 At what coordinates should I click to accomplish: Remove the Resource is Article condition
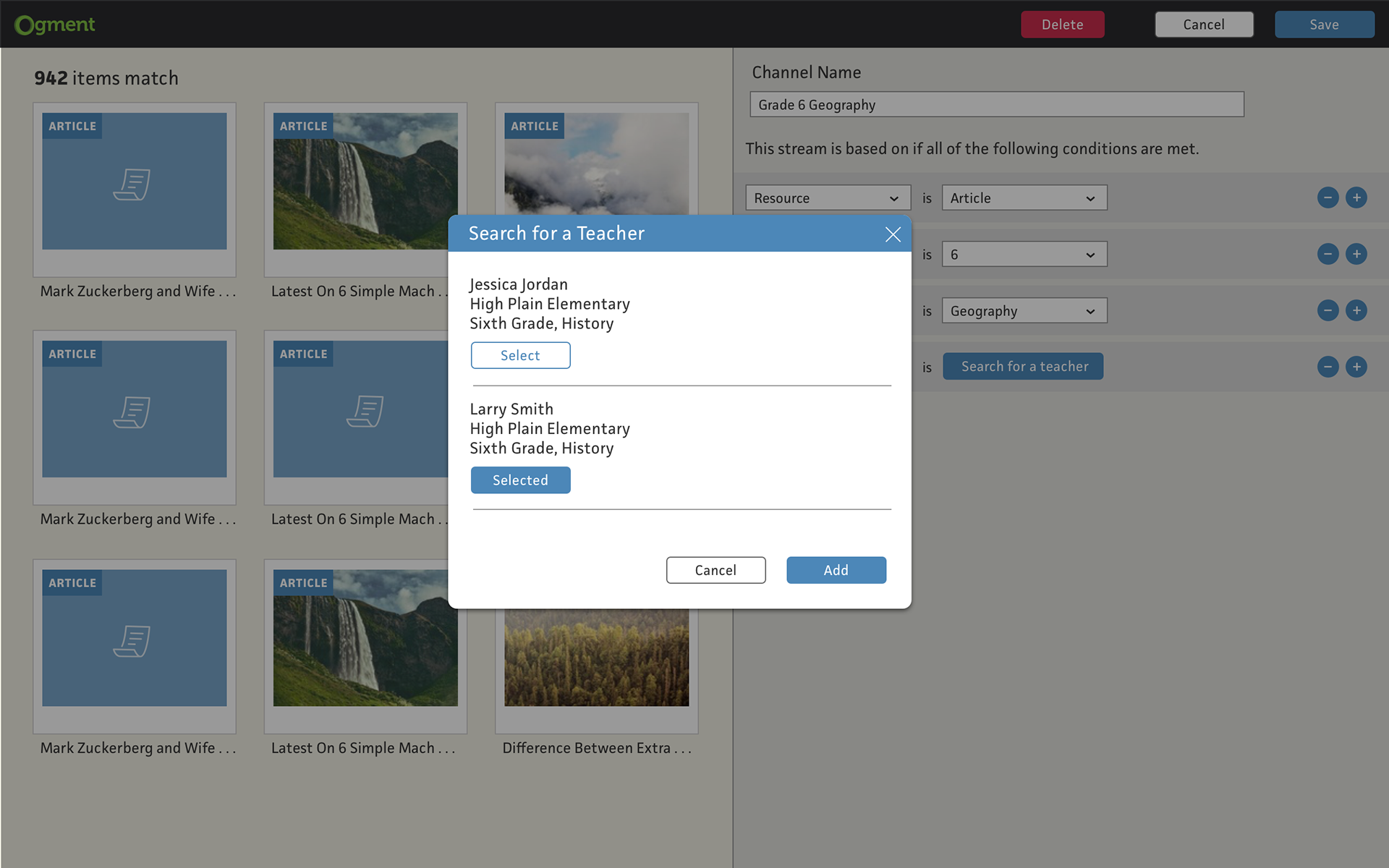pyautogui.click(x=1328, y=197)
